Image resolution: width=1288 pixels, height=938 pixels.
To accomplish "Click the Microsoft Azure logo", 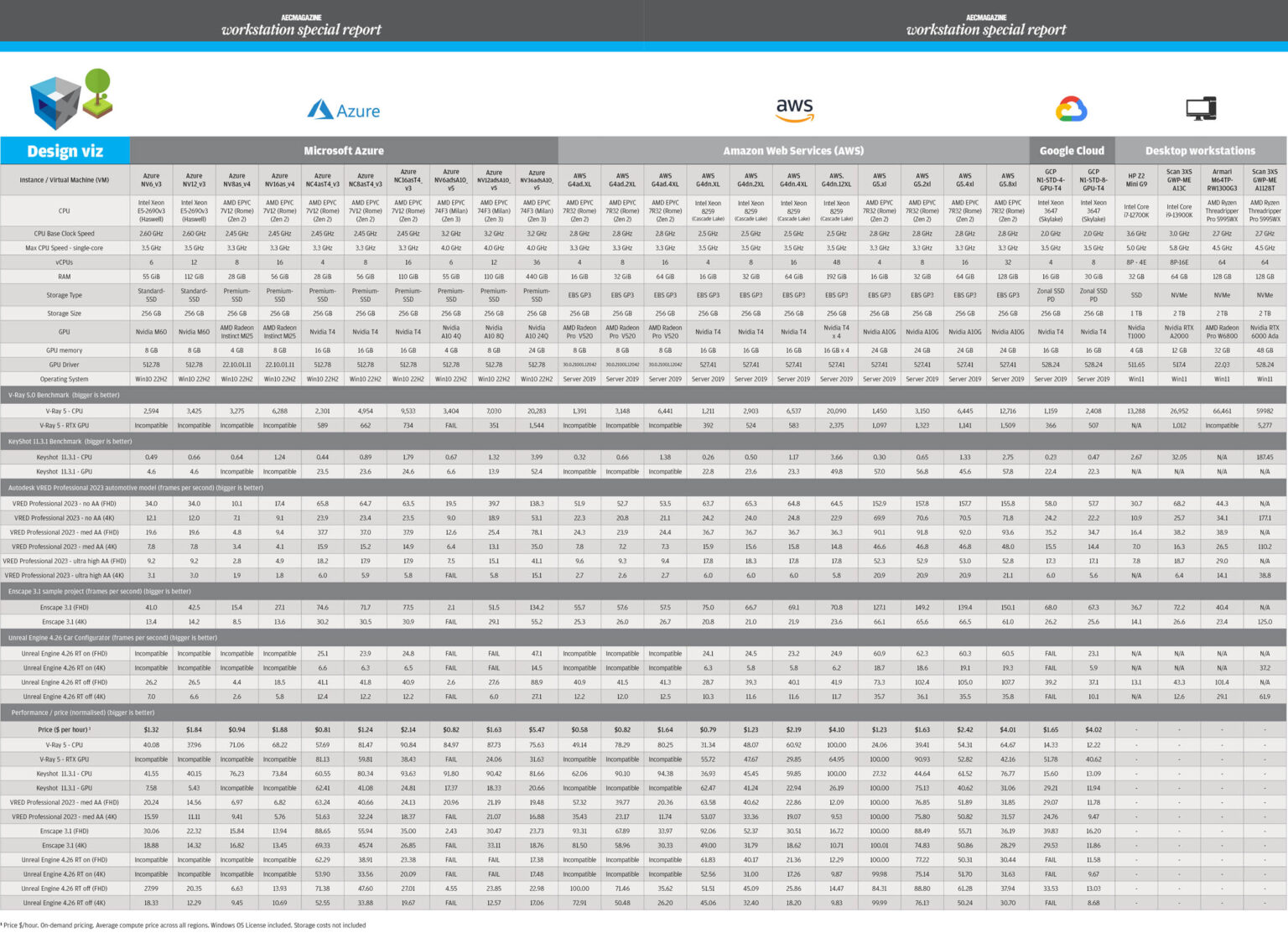I will tap(345, 110).
